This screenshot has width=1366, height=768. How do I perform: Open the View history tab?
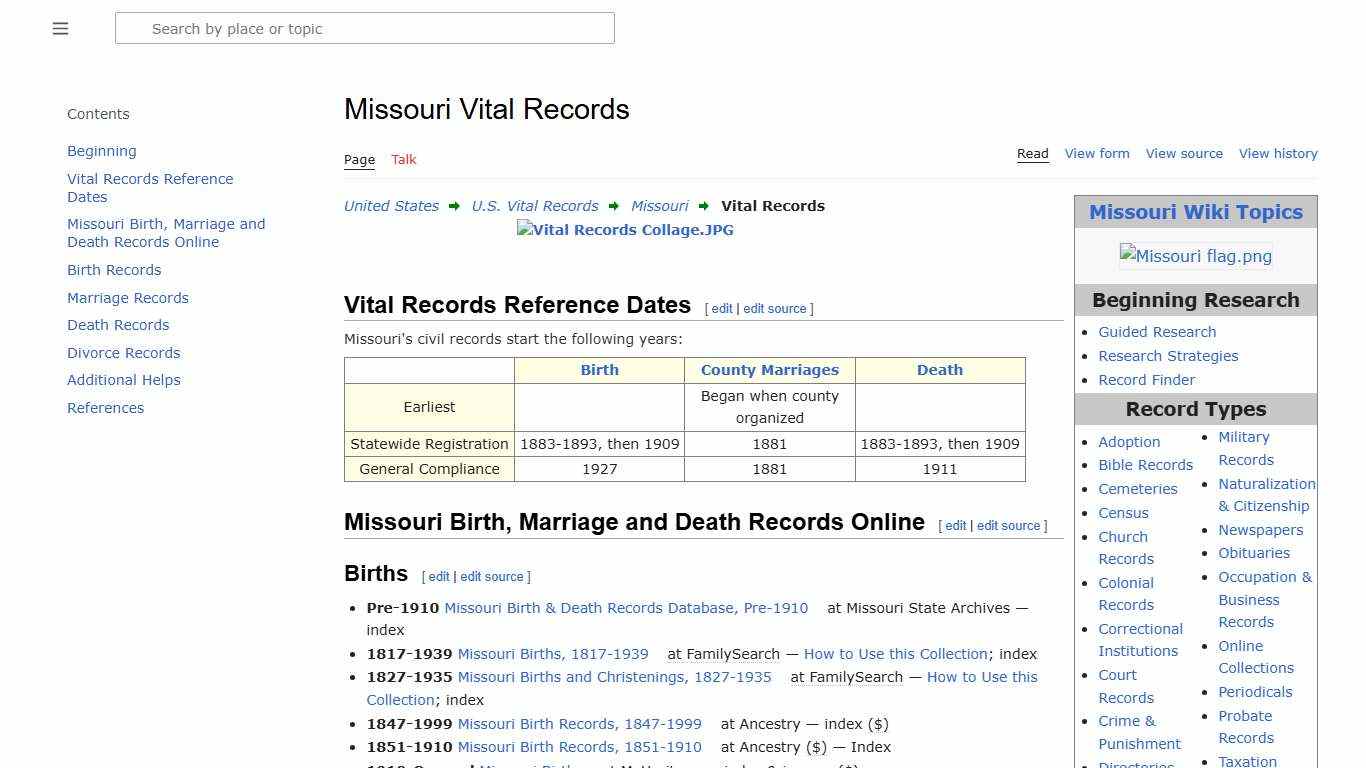1278,153
